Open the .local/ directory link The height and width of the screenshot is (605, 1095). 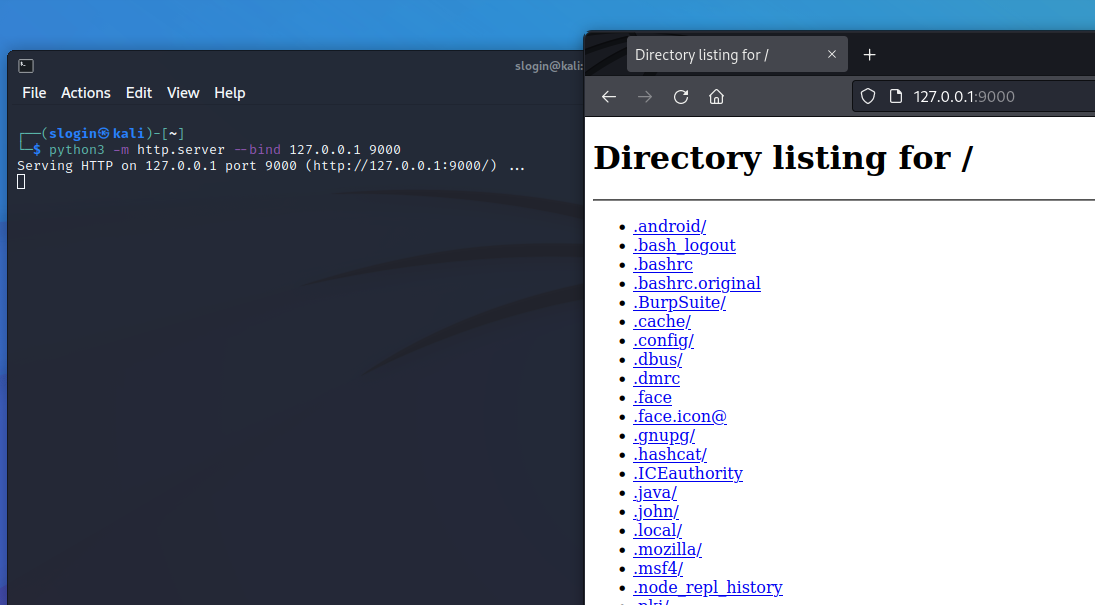tap(658, 530)
